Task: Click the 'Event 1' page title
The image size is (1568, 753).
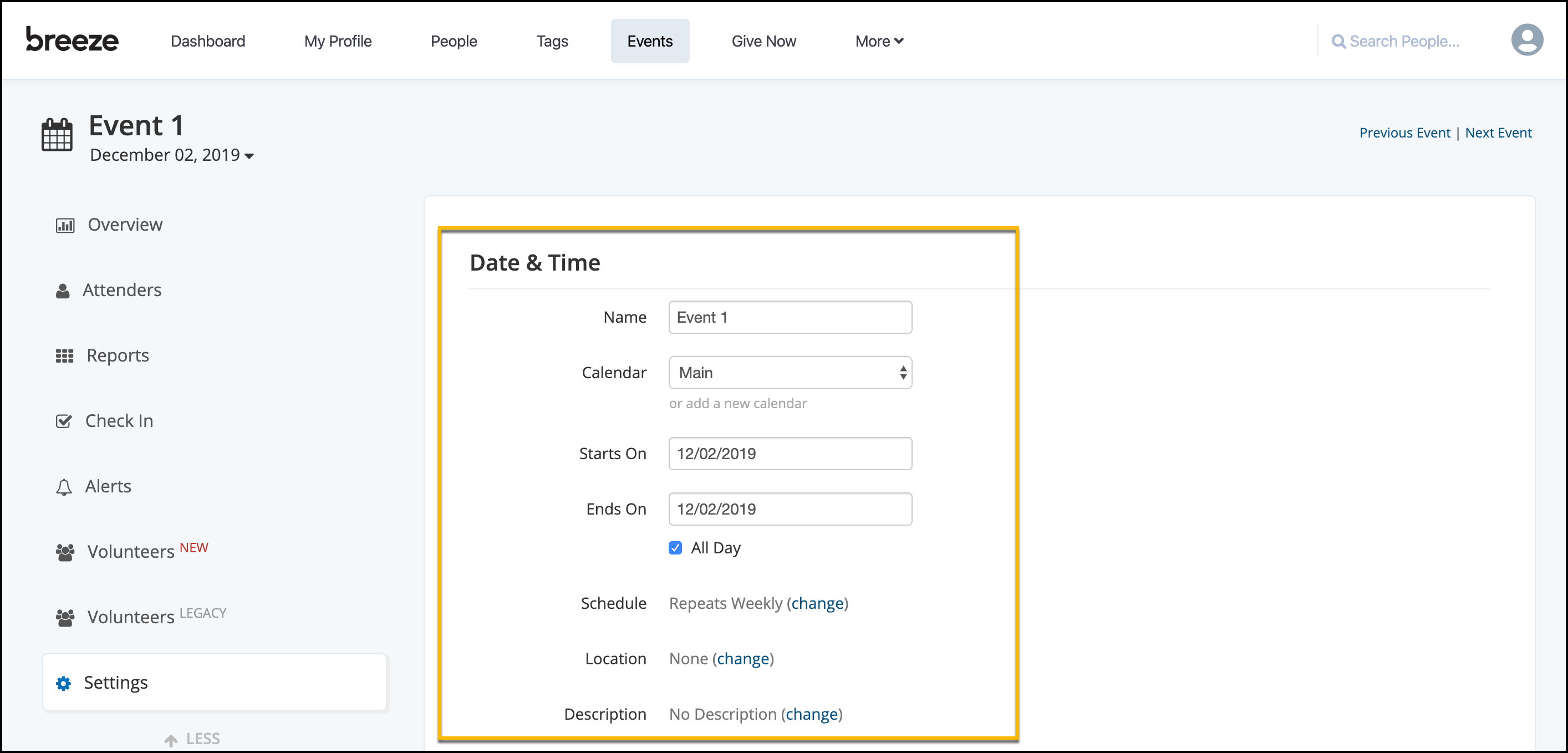Action: point(136,126)
